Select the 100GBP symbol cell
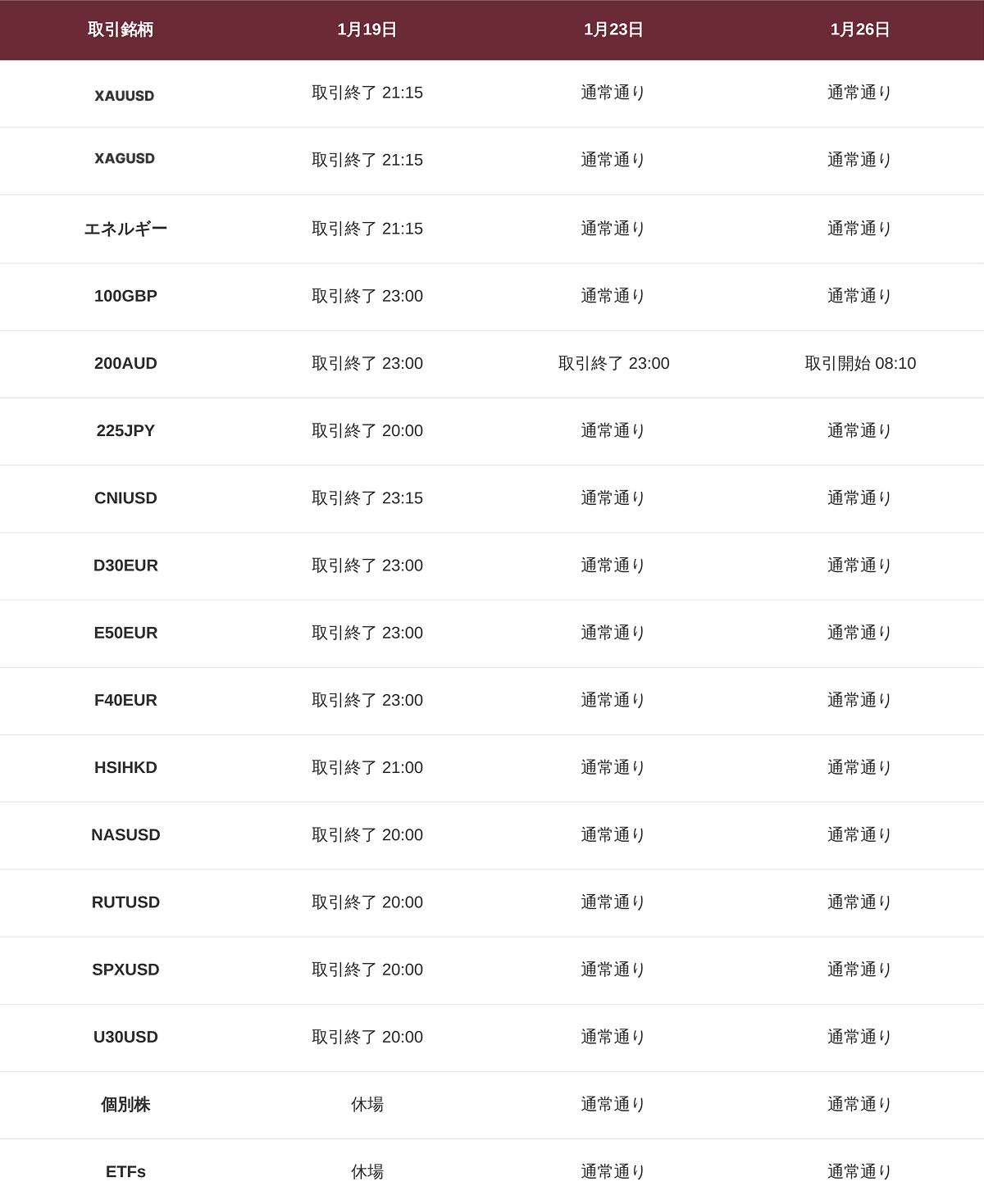984x1204 pixels. coord(125,296)
